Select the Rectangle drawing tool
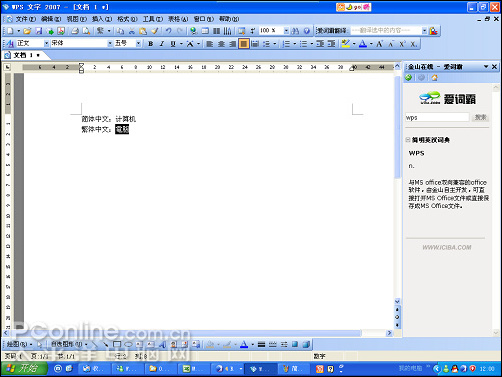This screenshot has height=377, width=502. click(x=117, y=344)
